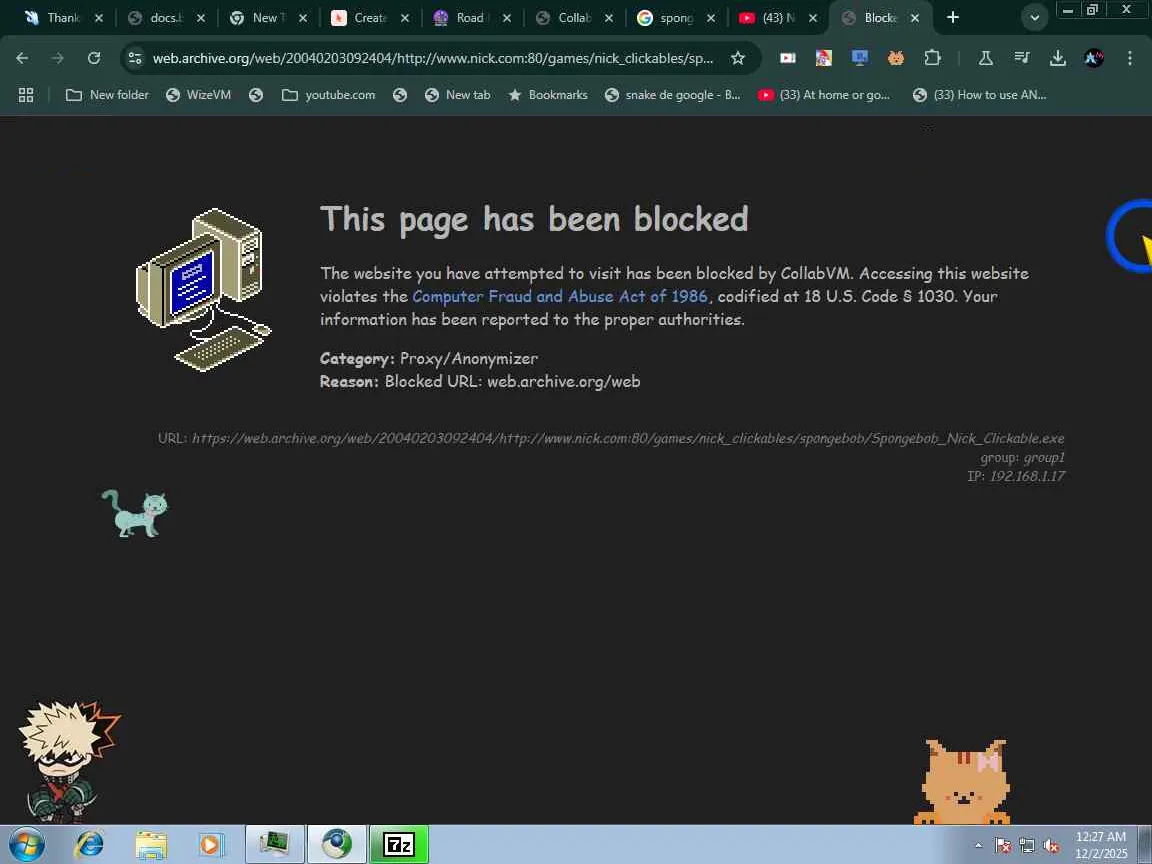Show downloads from the toolbar

click(1058, 58)
